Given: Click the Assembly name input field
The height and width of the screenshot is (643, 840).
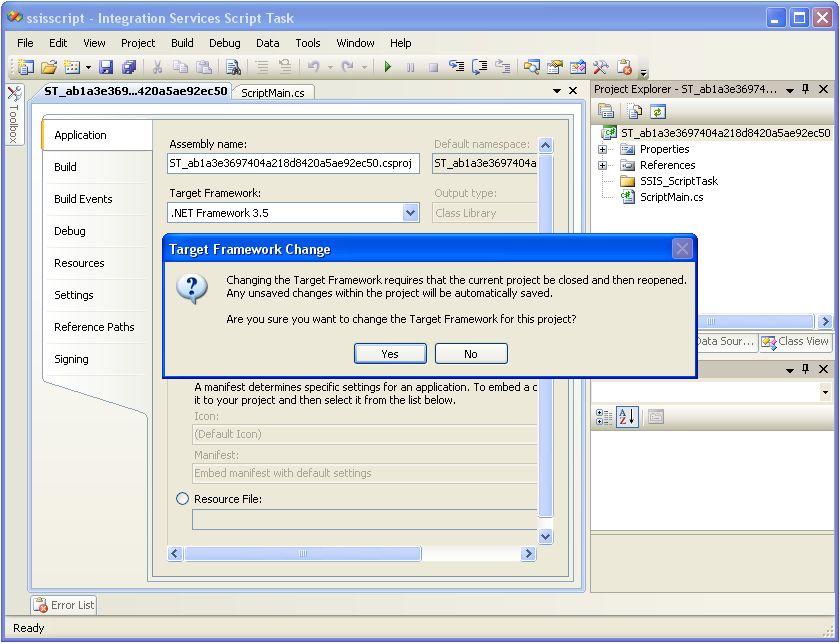Looking at the screenshot, I should [x=294, y=163].
